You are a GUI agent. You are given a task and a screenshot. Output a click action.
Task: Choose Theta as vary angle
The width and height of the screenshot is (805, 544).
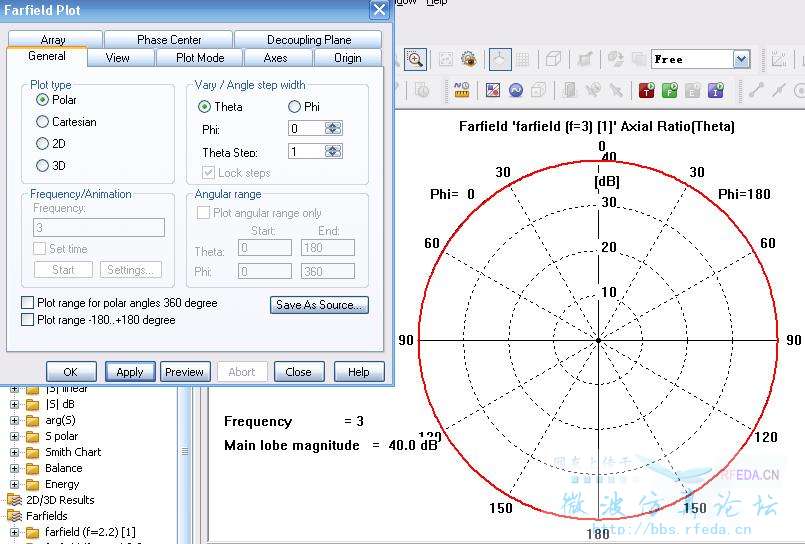pos(204,107)
